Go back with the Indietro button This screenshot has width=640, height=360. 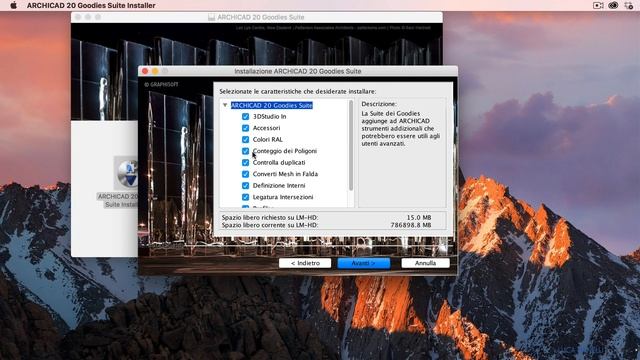pyautogui.click(x=305, y=263)
